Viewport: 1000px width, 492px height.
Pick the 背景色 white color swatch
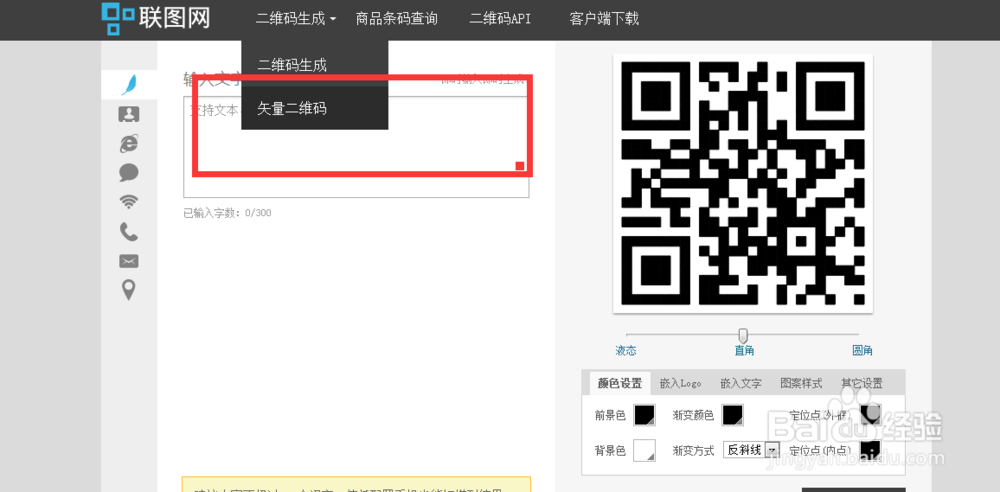[644, 450]
